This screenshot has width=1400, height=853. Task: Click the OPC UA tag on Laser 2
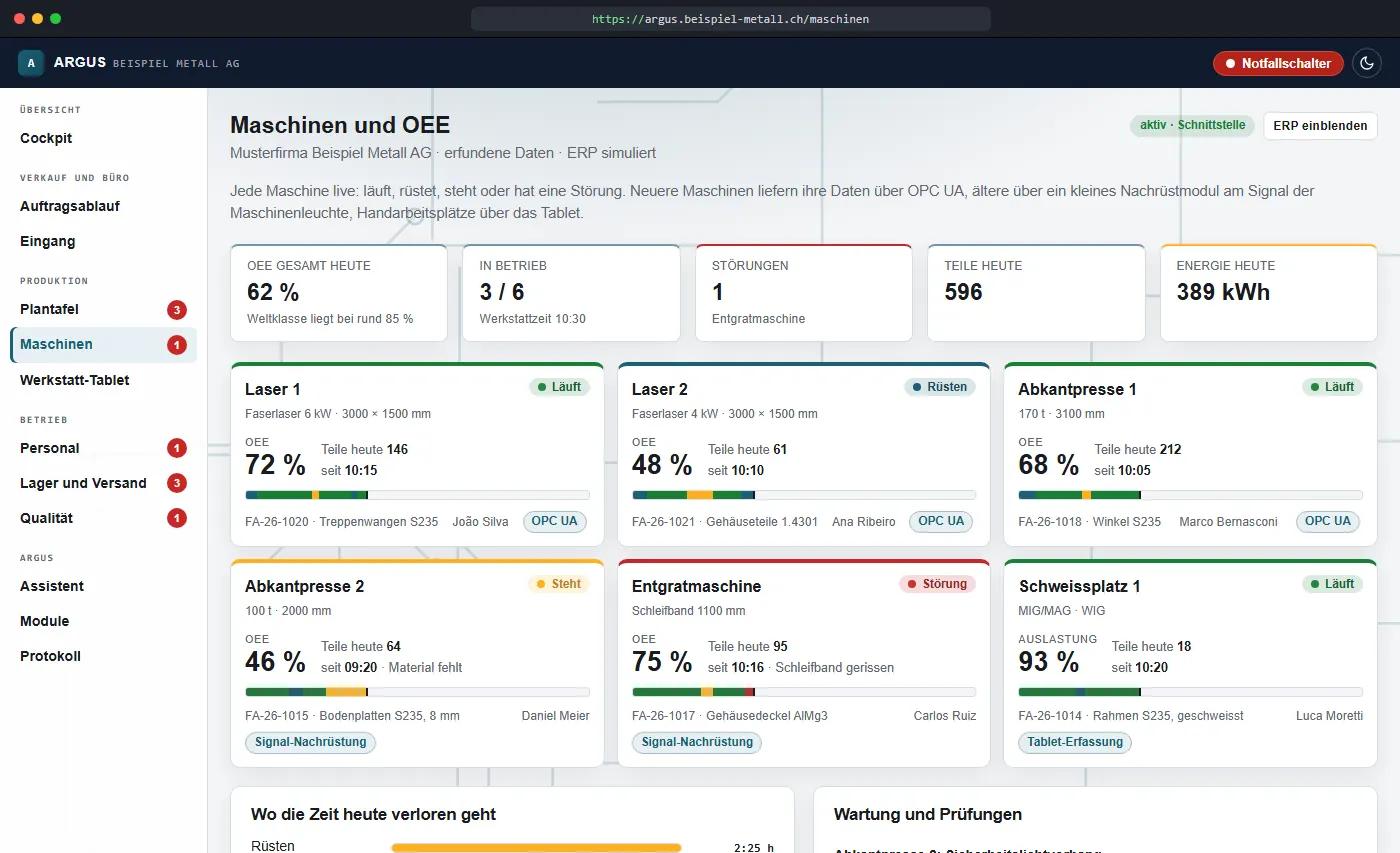point(942,521)
